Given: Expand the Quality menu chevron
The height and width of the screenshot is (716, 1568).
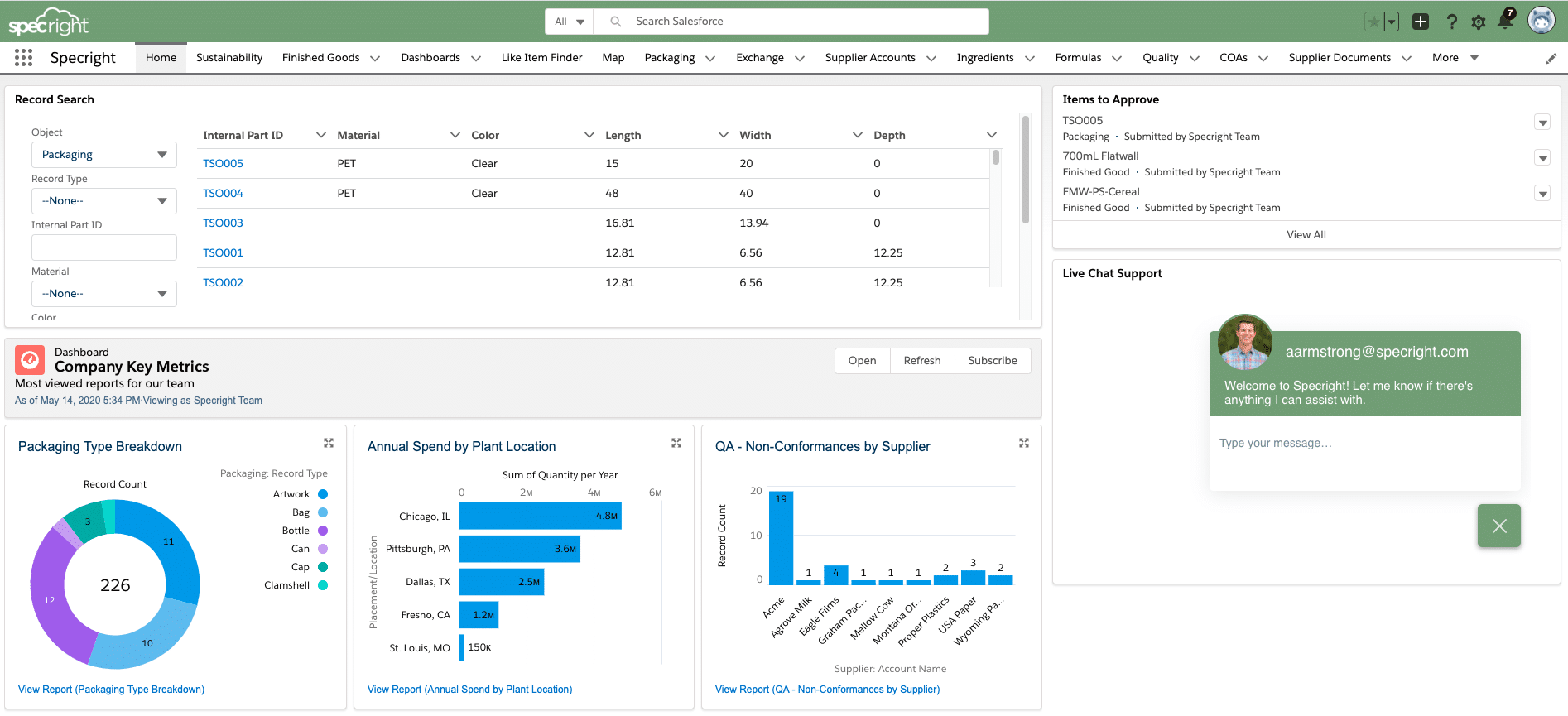Looking at the screenshot, I should point(1195,58).
